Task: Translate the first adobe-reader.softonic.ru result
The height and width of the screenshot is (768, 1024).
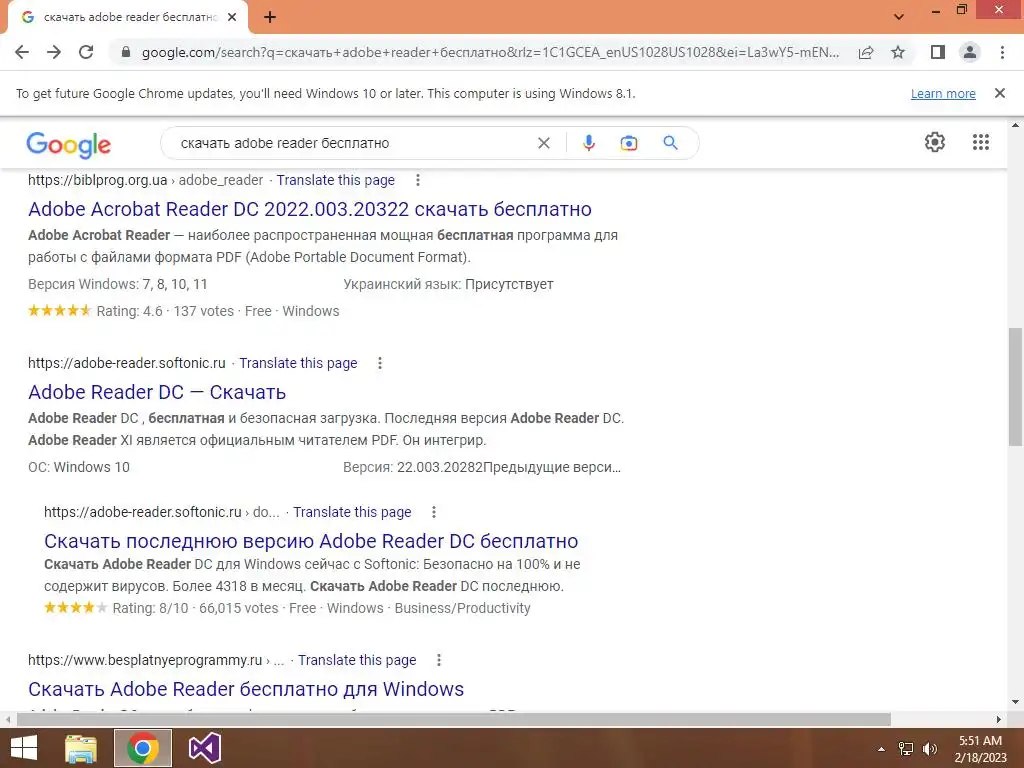Action: pyautogui.click(x=298, y=363)
